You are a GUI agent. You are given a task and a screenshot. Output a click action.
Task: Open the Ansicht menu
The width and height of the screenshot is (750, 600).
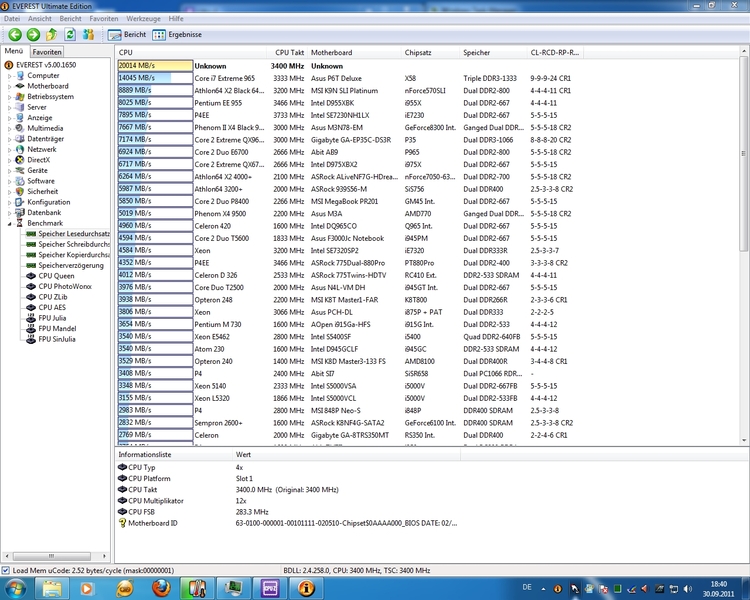(x=40, y=19)
